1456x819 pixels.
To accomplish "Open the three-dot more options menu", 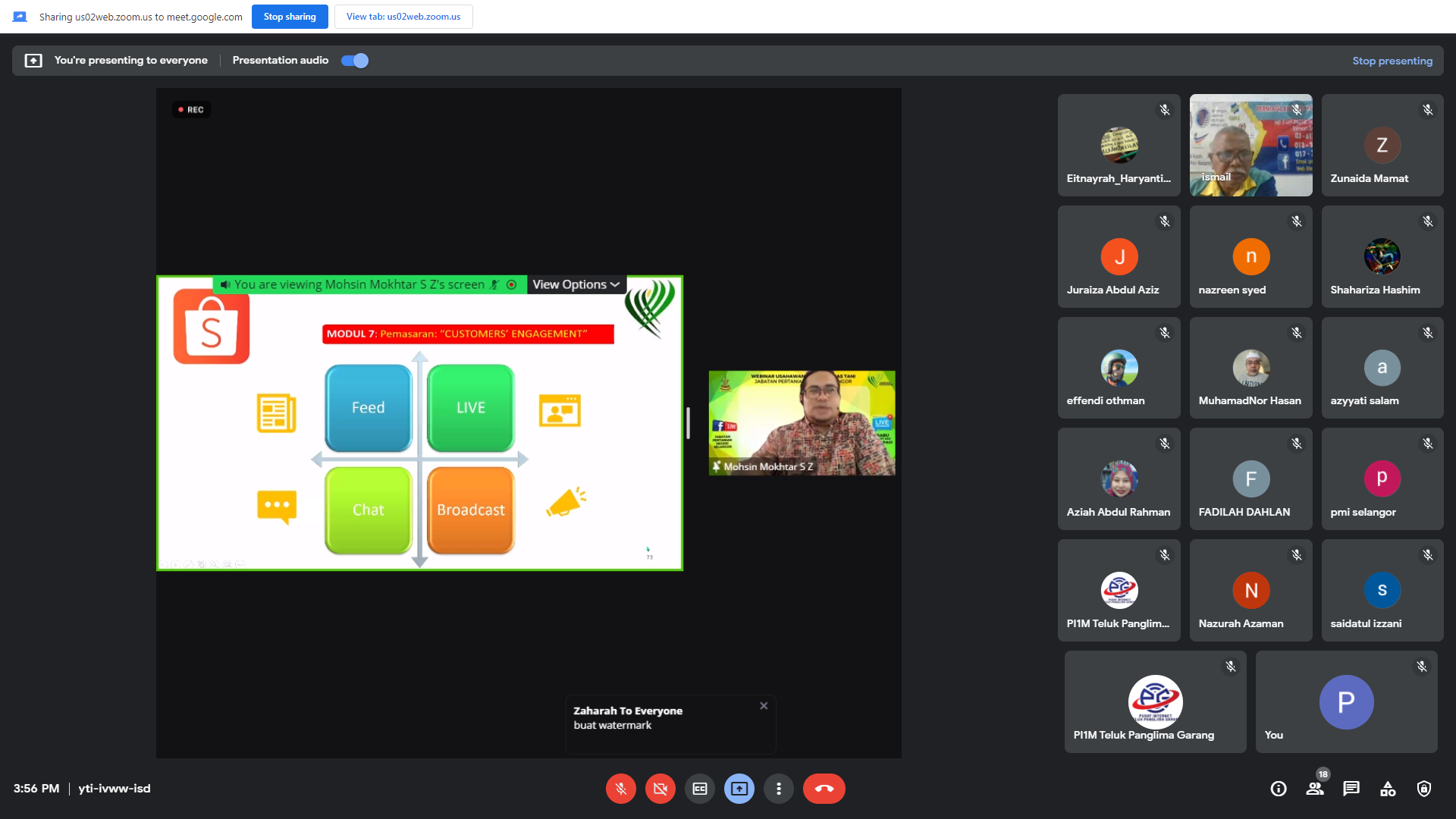I will tap(778, 789).
